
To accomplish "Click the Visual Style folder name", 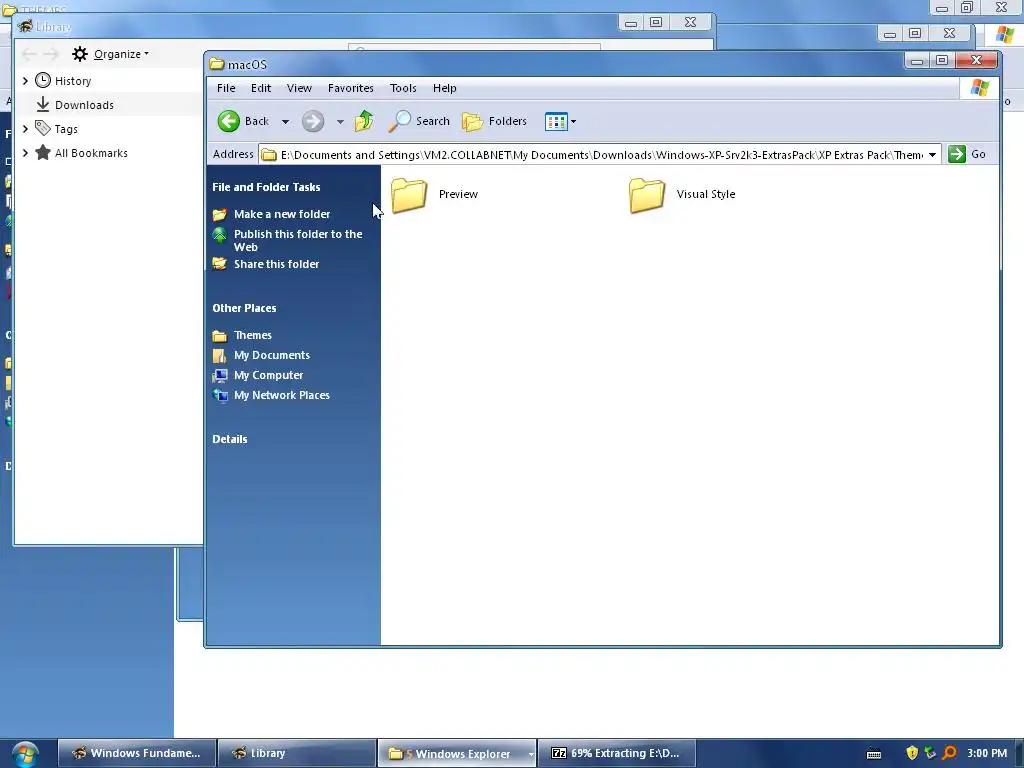I will (706, 194).
